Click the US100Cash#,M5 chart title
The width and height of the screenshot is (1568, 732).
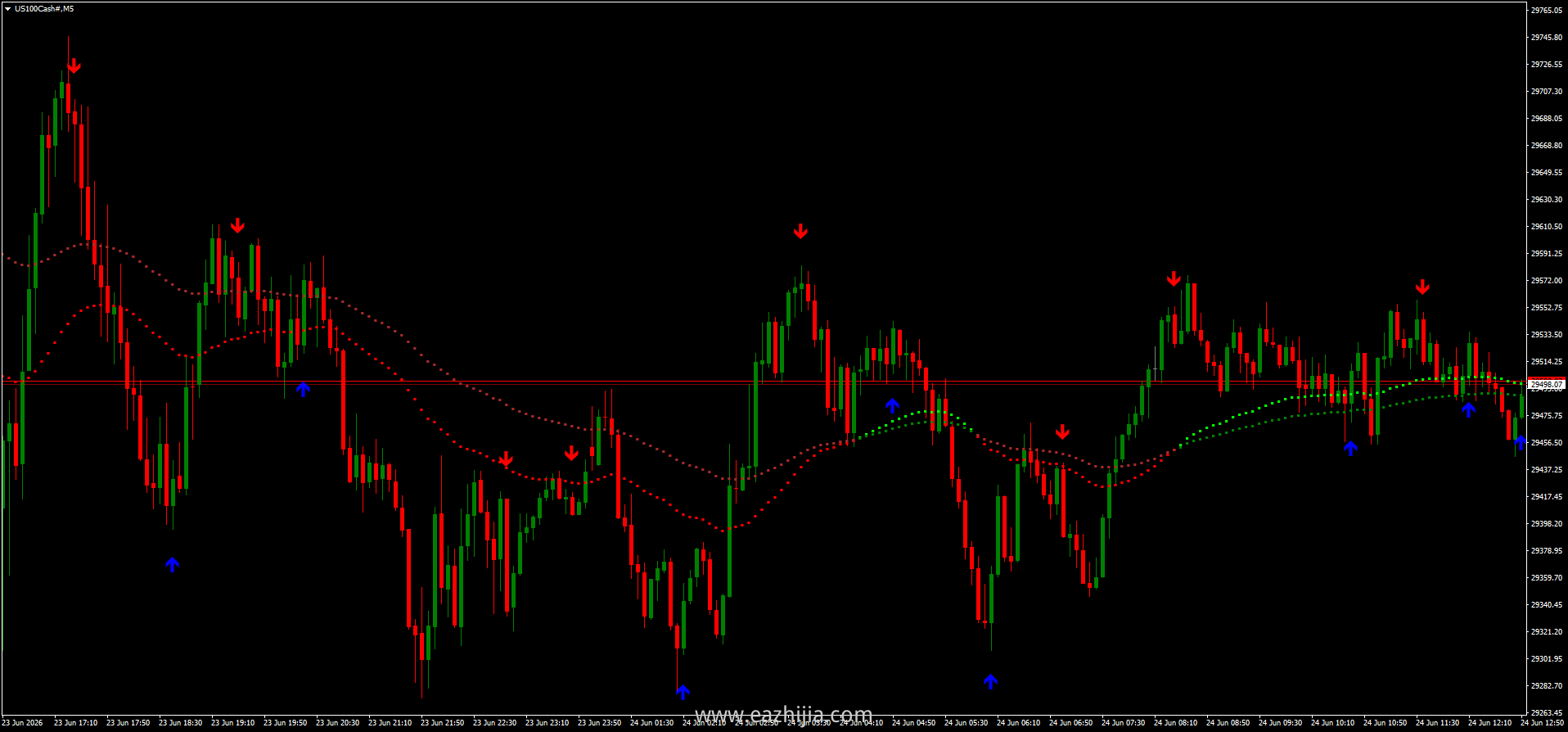coord(43,9)
